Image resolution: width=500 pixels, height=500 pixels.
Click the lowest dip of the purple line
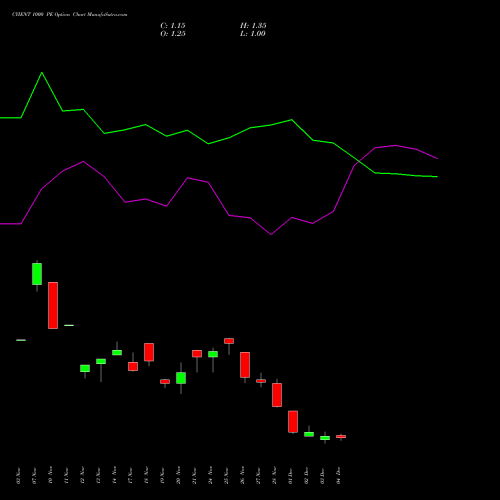[271, 234]
